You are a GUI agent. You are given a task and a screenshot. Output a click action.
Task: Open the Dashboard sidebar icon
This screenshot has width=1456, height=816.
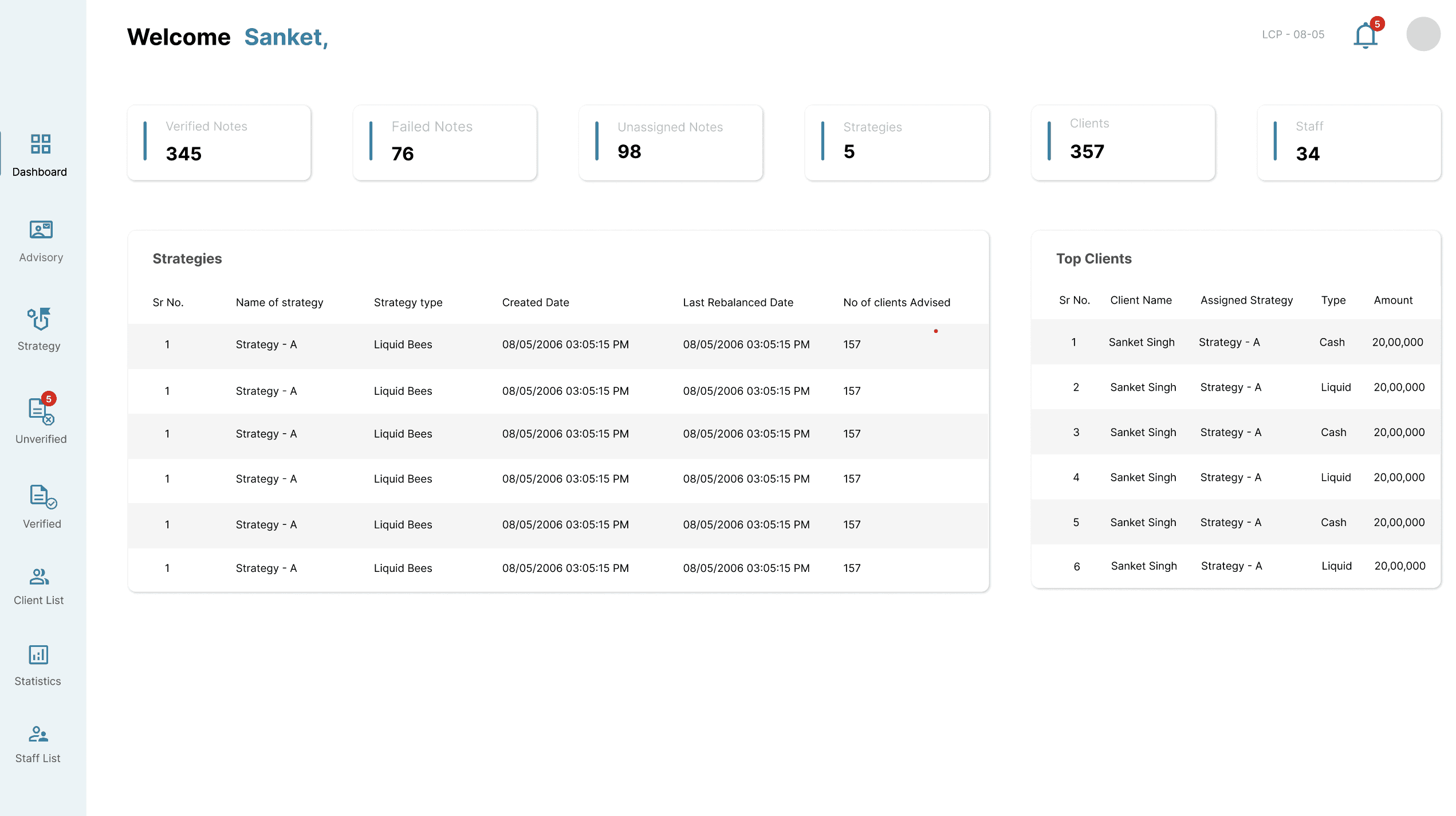point(40,144)
